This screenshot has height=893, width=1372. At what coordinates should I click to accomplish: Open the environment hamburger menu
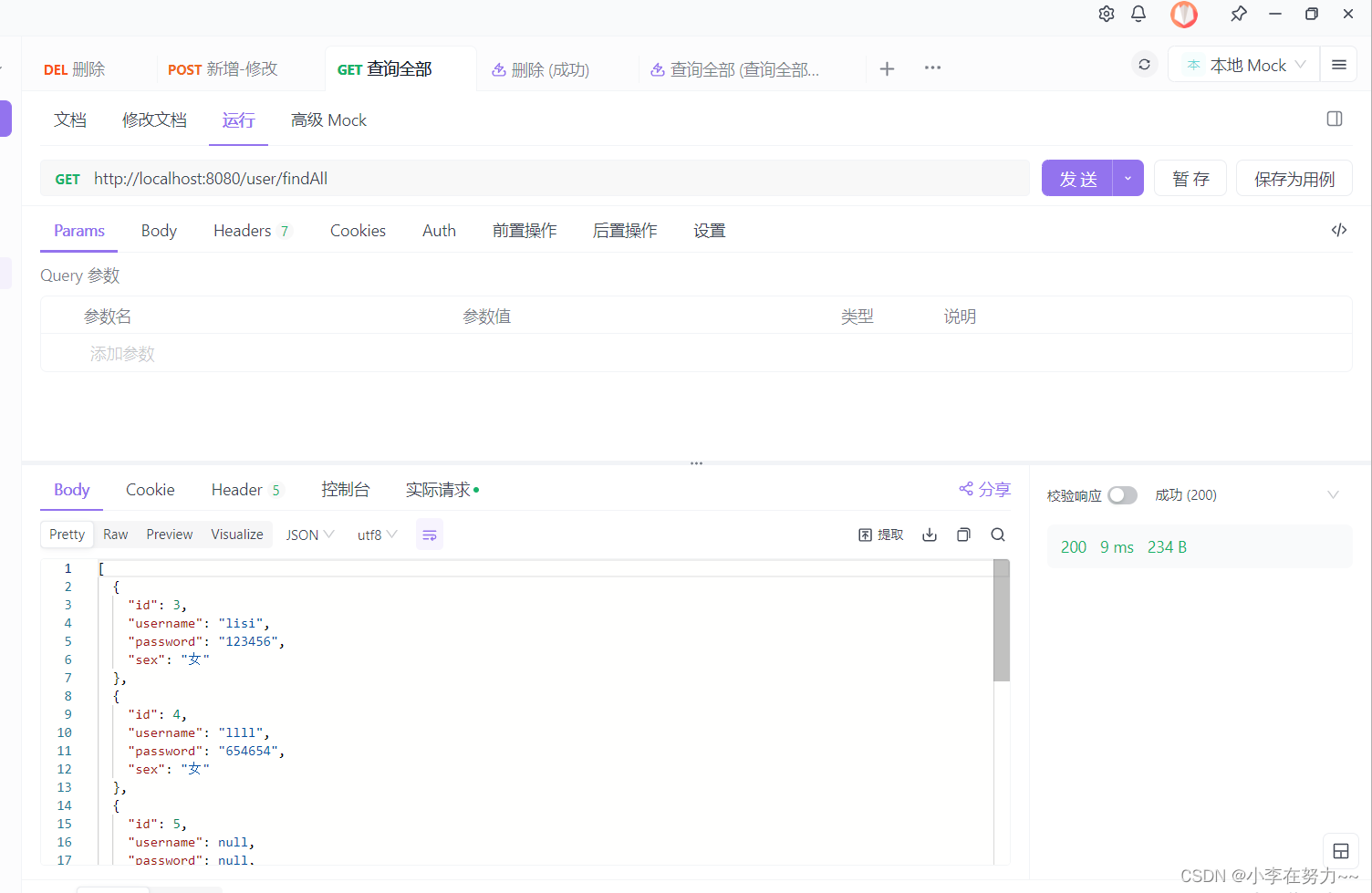1338,64
